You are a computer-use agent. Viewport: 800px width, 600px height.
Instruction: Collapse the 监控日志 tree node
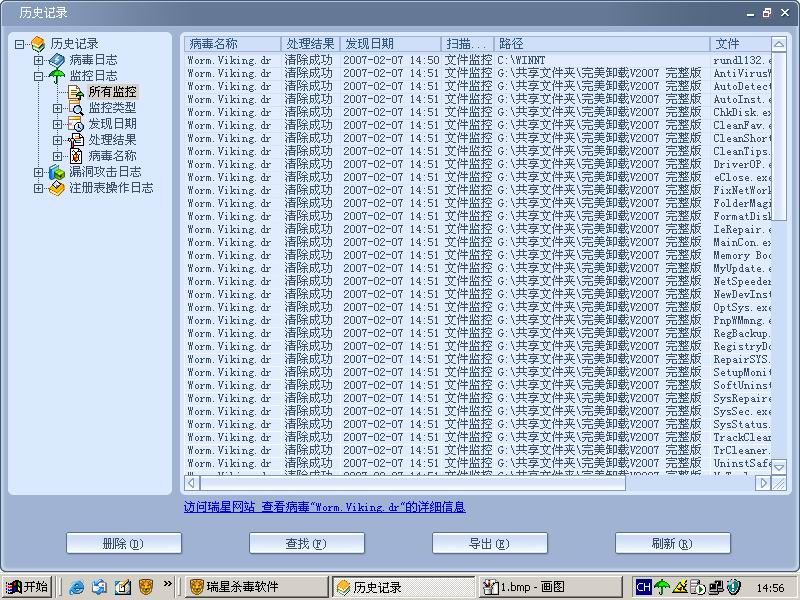(39, 76)
